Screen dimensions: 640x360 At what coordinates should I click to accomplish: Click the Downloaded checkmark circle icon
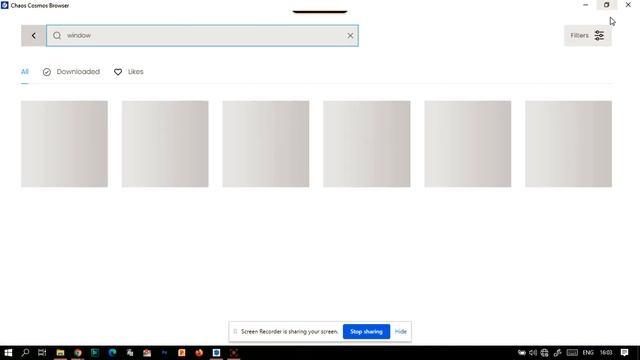[47, 72]
